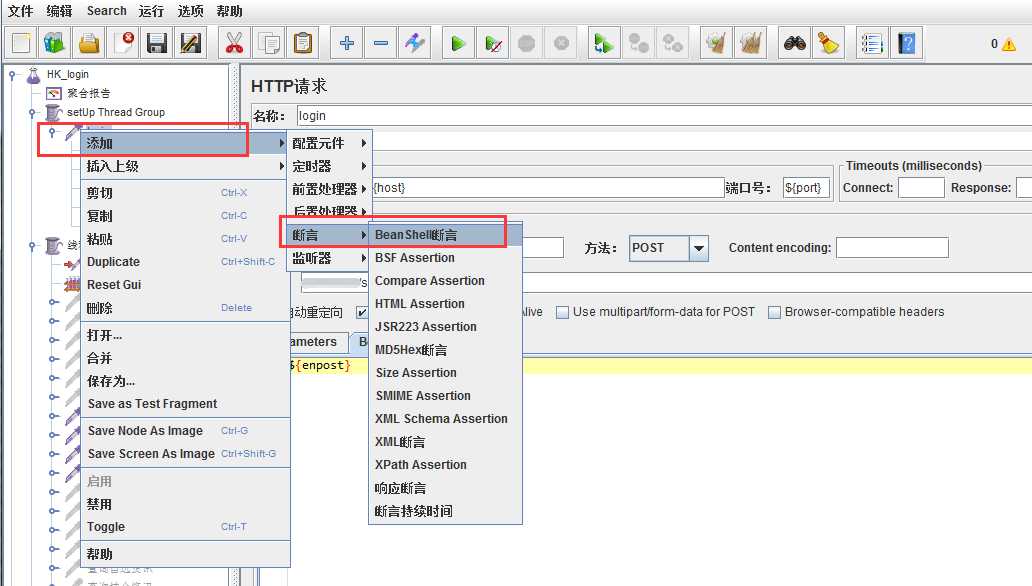Select Duplicate in the context menu
Screen dimensions: 1032x586
[x=186, y=261]
